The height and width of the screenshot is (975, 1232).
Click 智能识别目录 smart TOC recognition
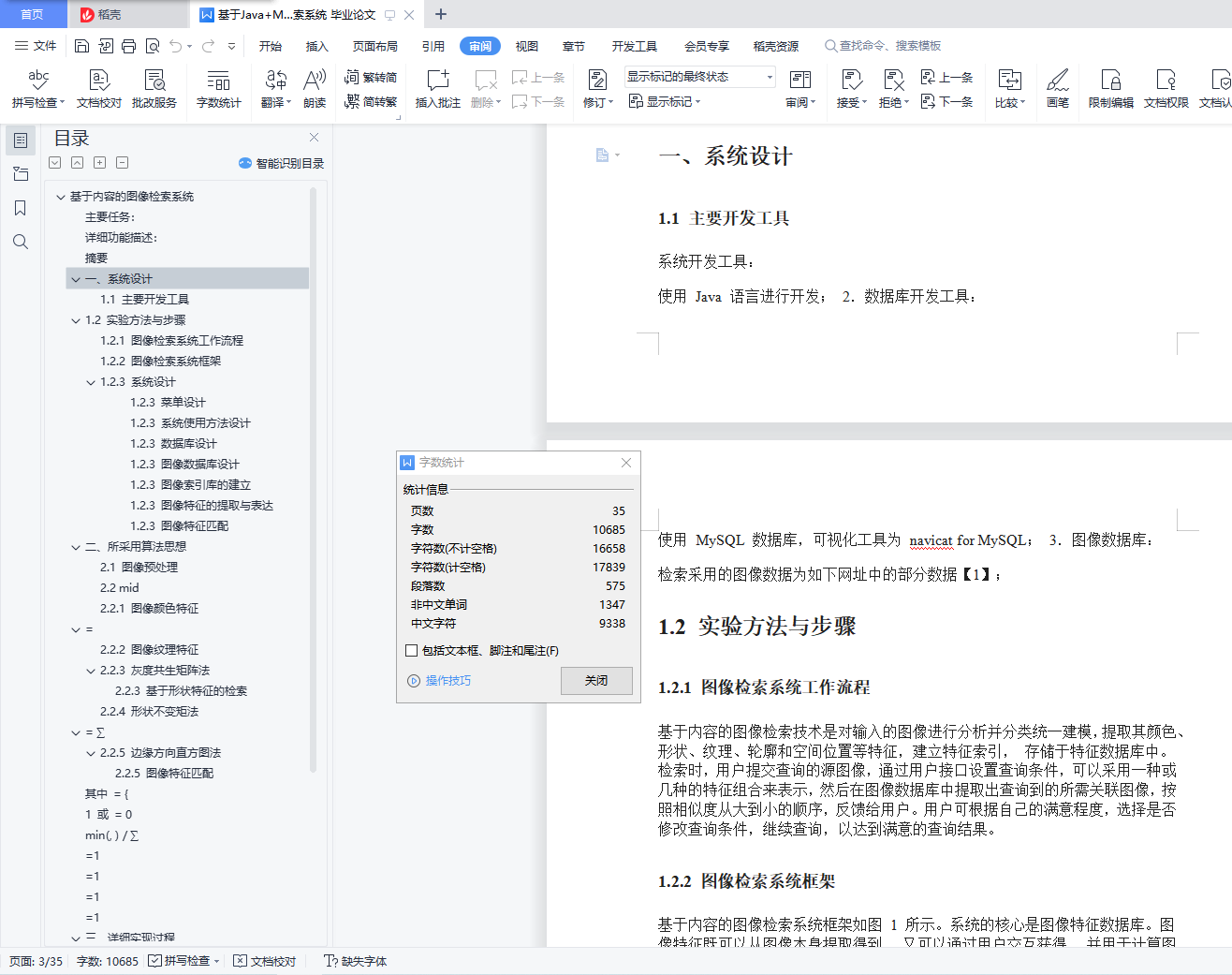[x=281, y=163]
